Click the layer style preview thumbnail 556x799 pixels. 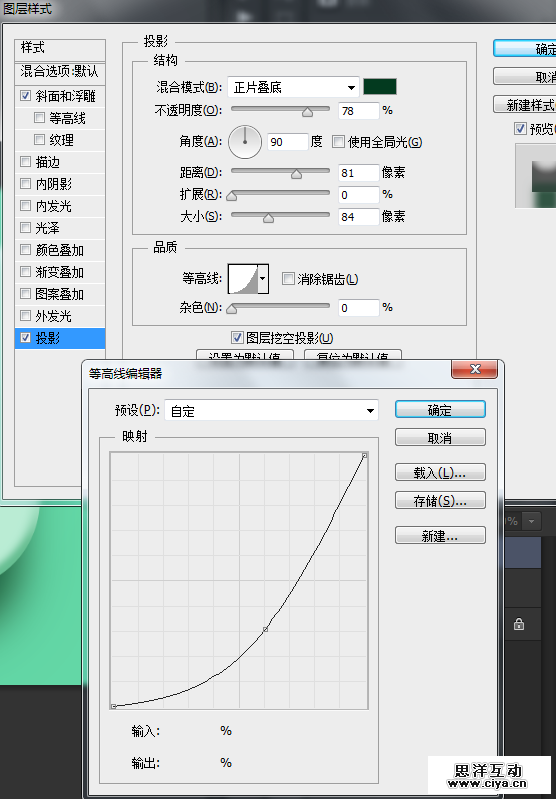tap(535, 176)
